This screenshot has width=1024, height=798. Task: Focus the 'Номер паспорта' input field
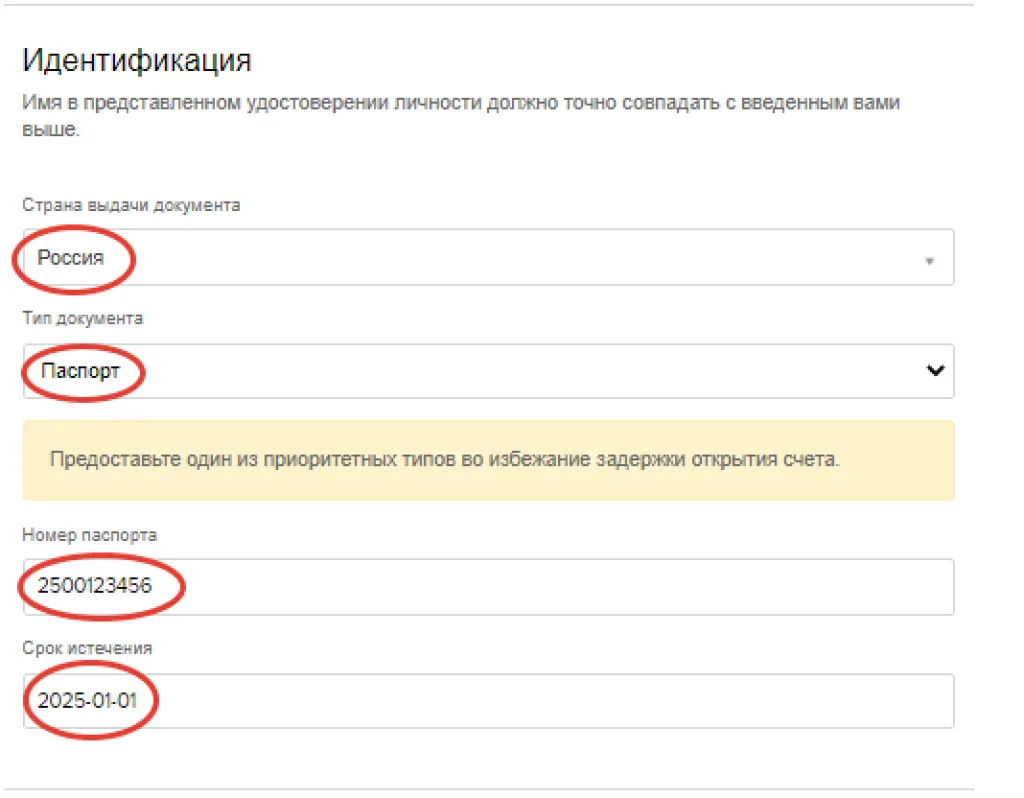pos(488,586)
